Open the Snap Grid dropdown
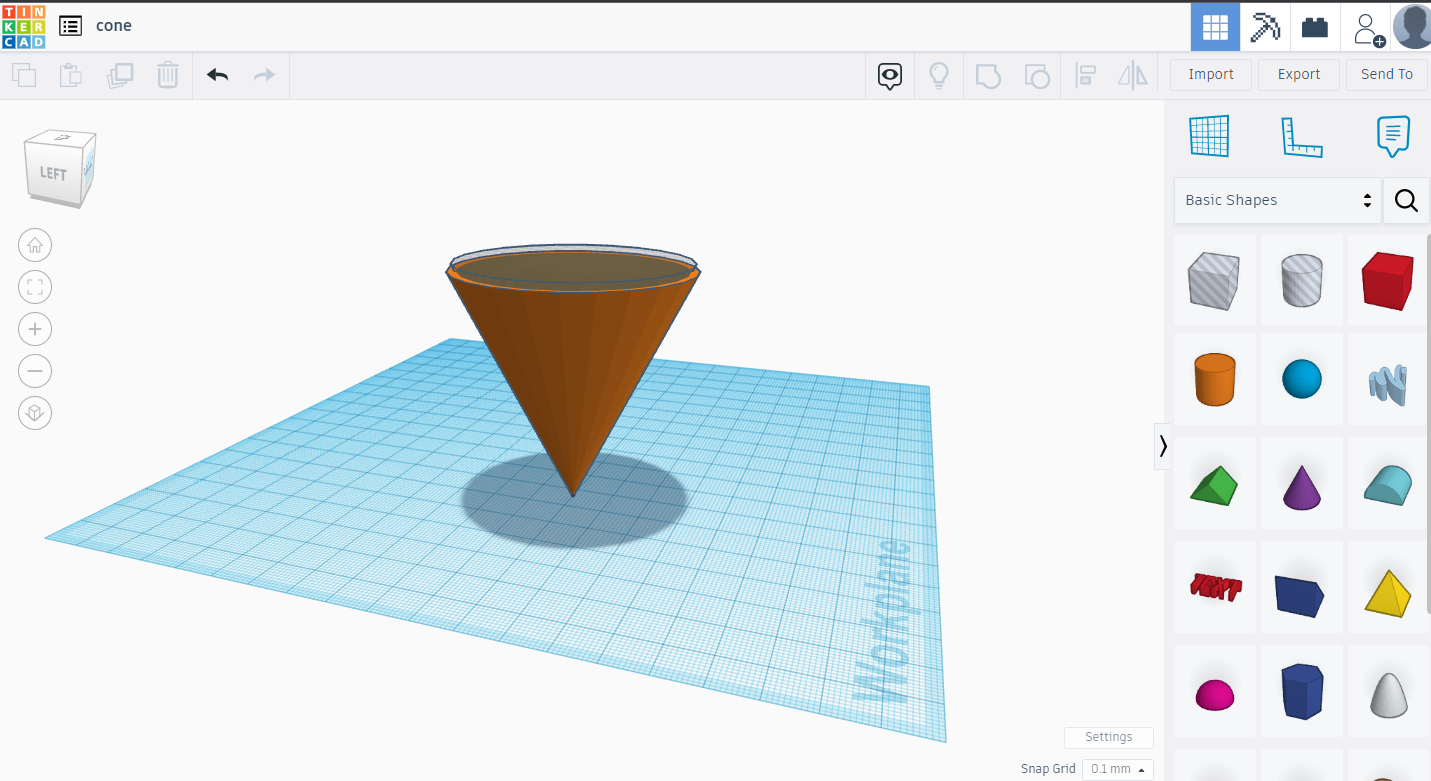The image size is (1431, 781). click(x=1117, y=769)
